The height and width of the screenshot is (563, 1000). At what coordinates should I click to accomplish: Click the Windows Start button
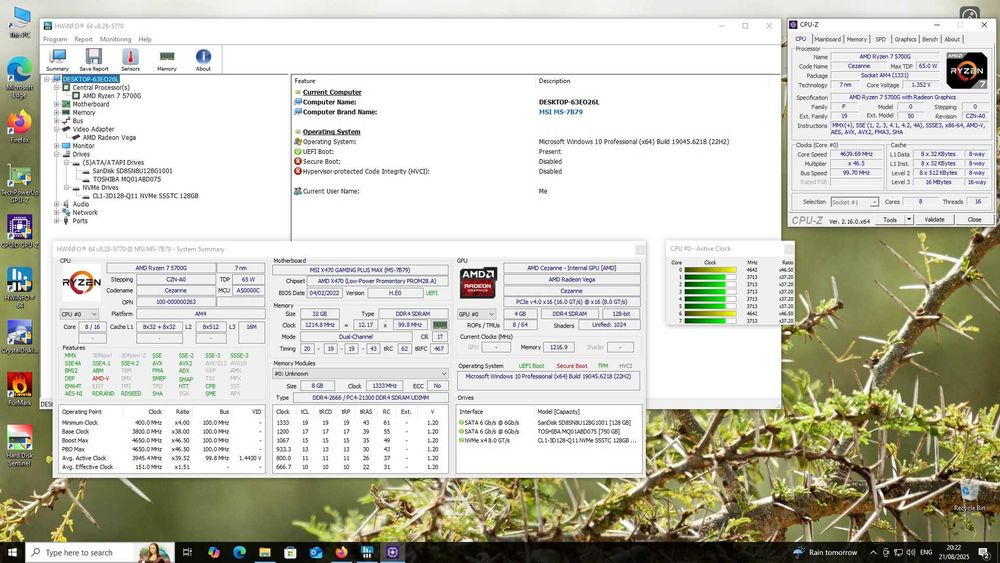[x=12, y=552]
